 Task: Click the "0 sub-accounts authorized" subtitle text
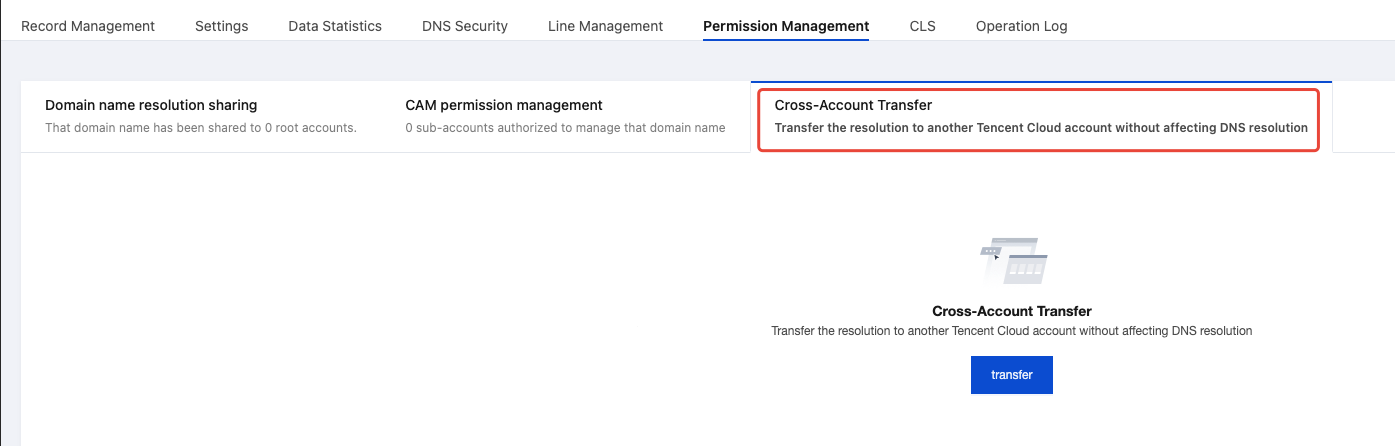565,128
